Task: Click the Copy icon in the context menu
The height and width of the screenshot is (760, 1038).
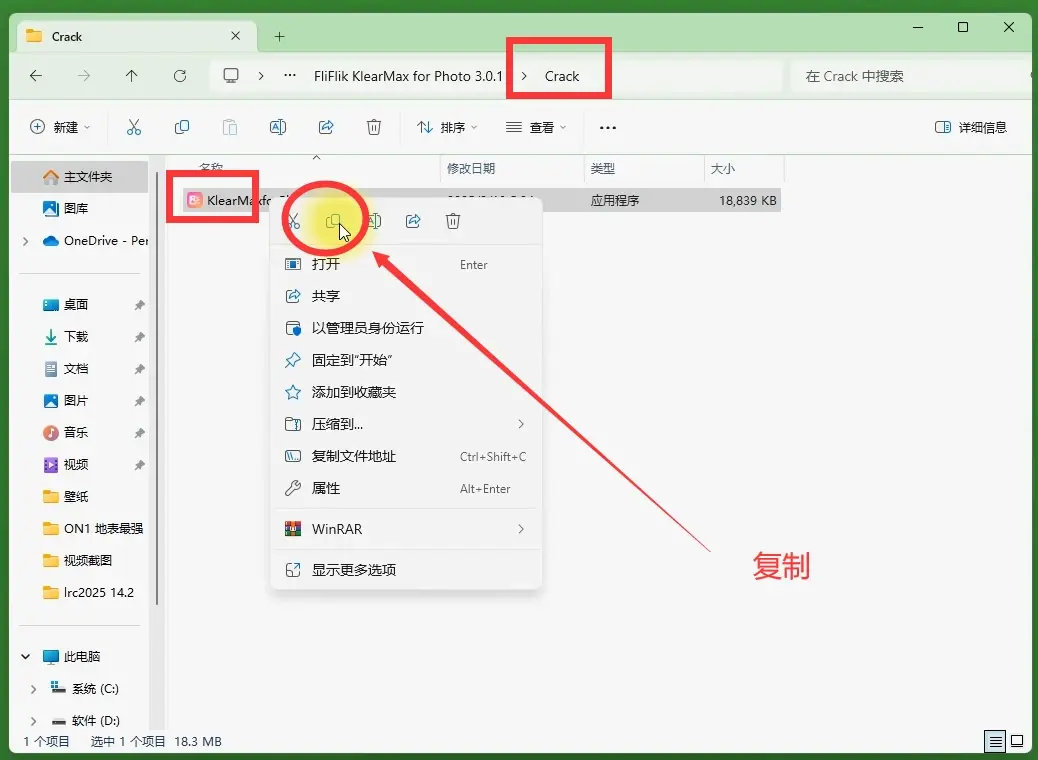Action: pos(333,221)
